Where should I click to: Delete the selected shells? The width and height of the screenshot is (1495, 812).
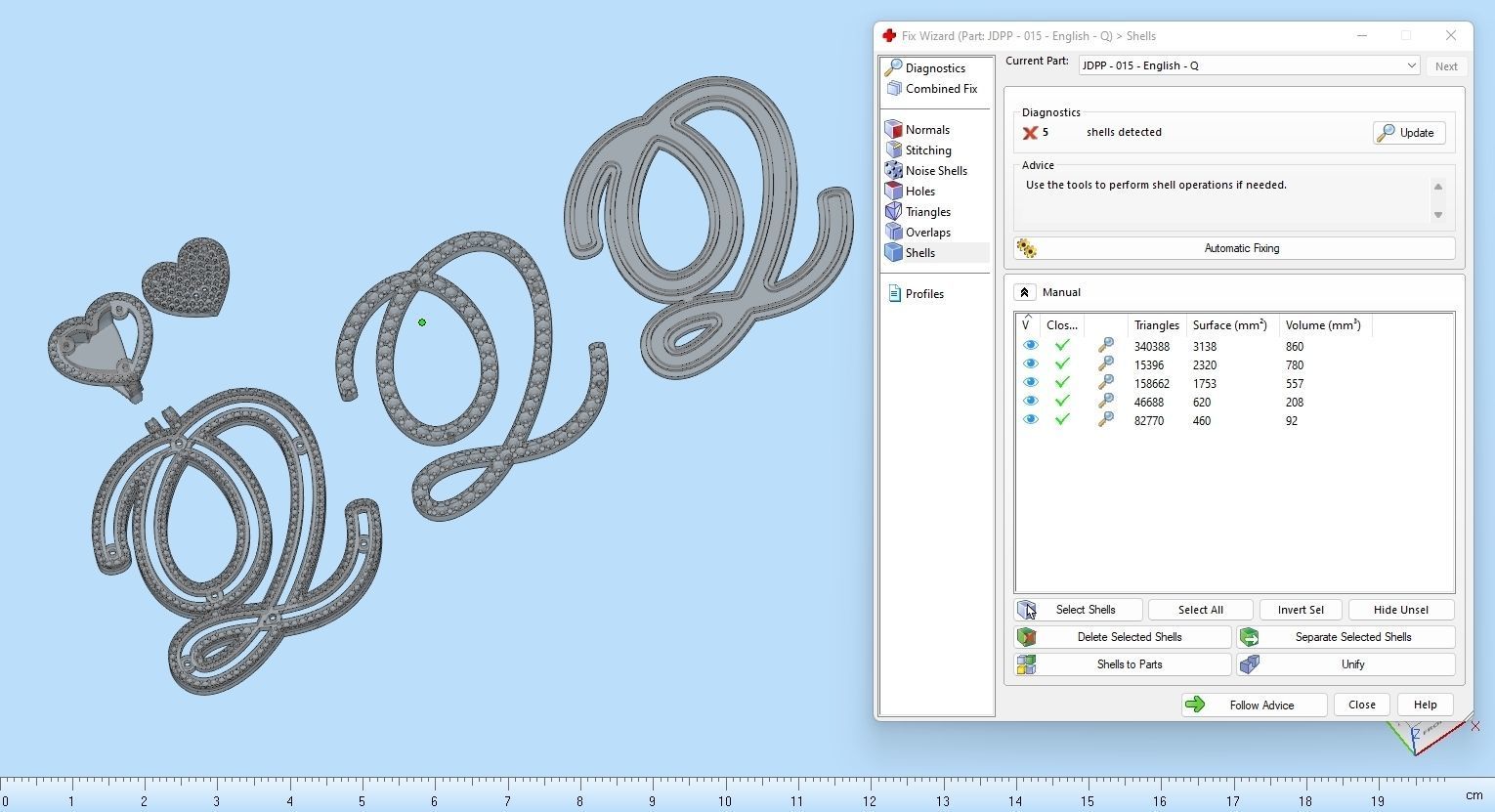coord(1123,637)
